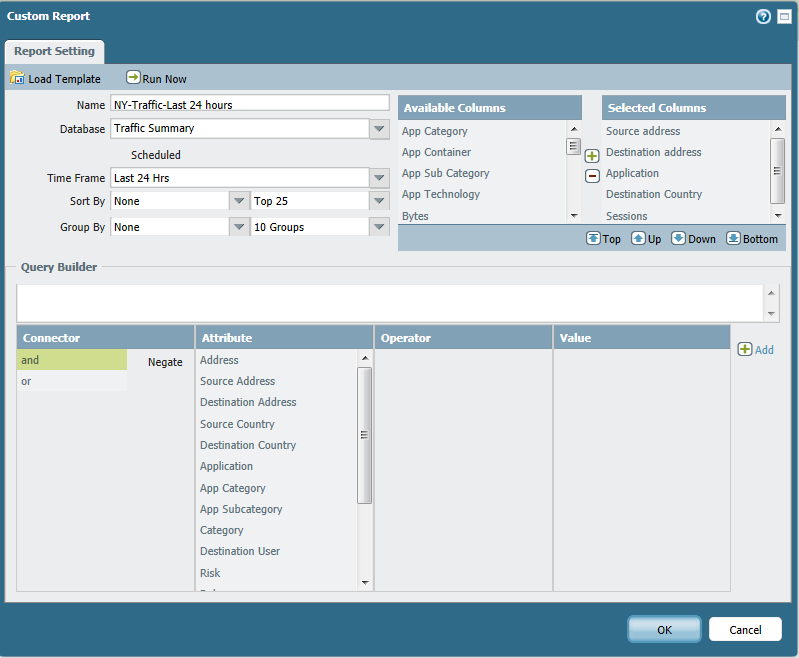The image size is (799, 658).
Task: Choose Source Country in Attribute list
Action: point(237,424)
